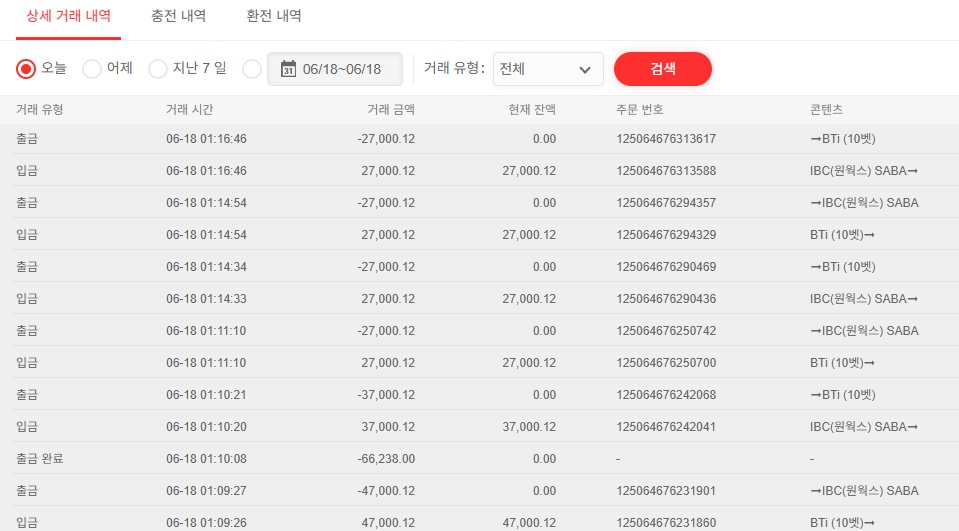Enable the custom date range radio button
Image resolution: width=959 pixels, height=531 pixels.
252,69
